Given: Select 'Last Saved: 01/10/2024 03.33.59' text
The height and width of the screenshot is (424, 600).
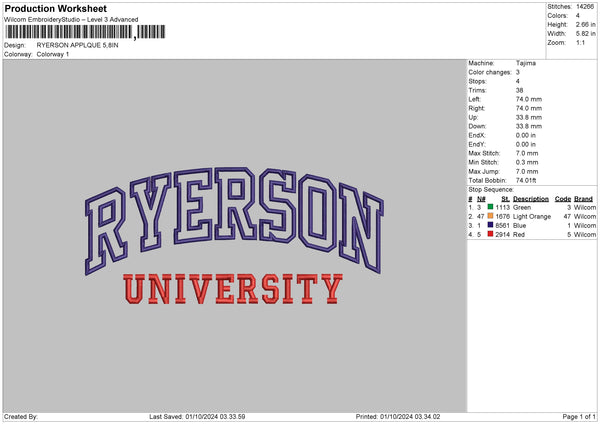Looking at the screenshot, I should [x=197, y=417].
